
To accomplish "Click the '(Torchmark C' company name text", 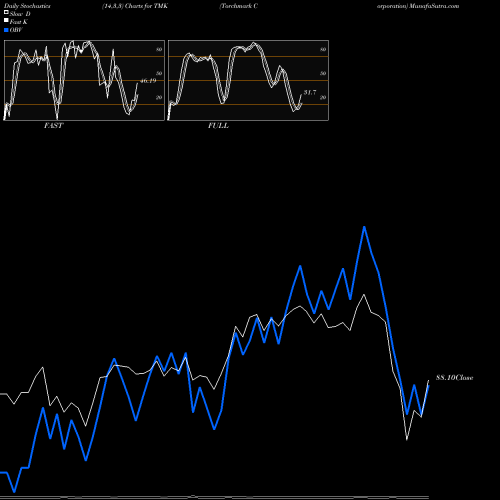I will [238, 6].
